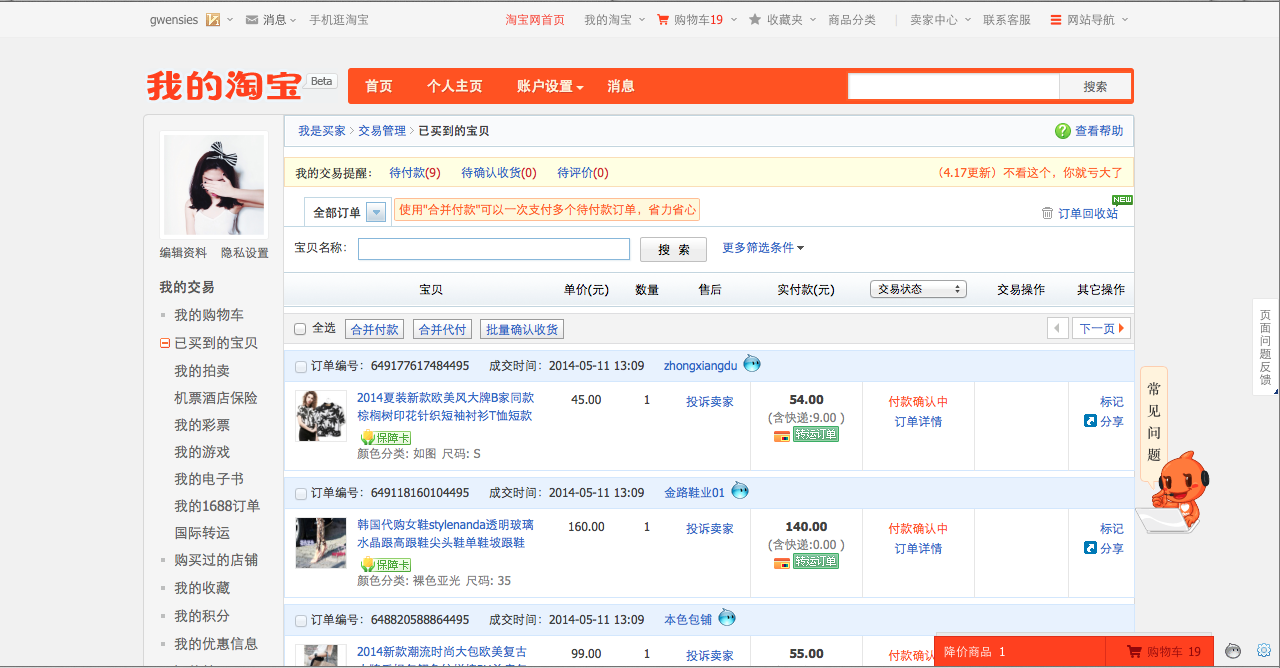The width and height of the screenshot is (1280, 668).
Task: Expand the 我的淘宝 top bar dropdown
Action: pos(640,20)
